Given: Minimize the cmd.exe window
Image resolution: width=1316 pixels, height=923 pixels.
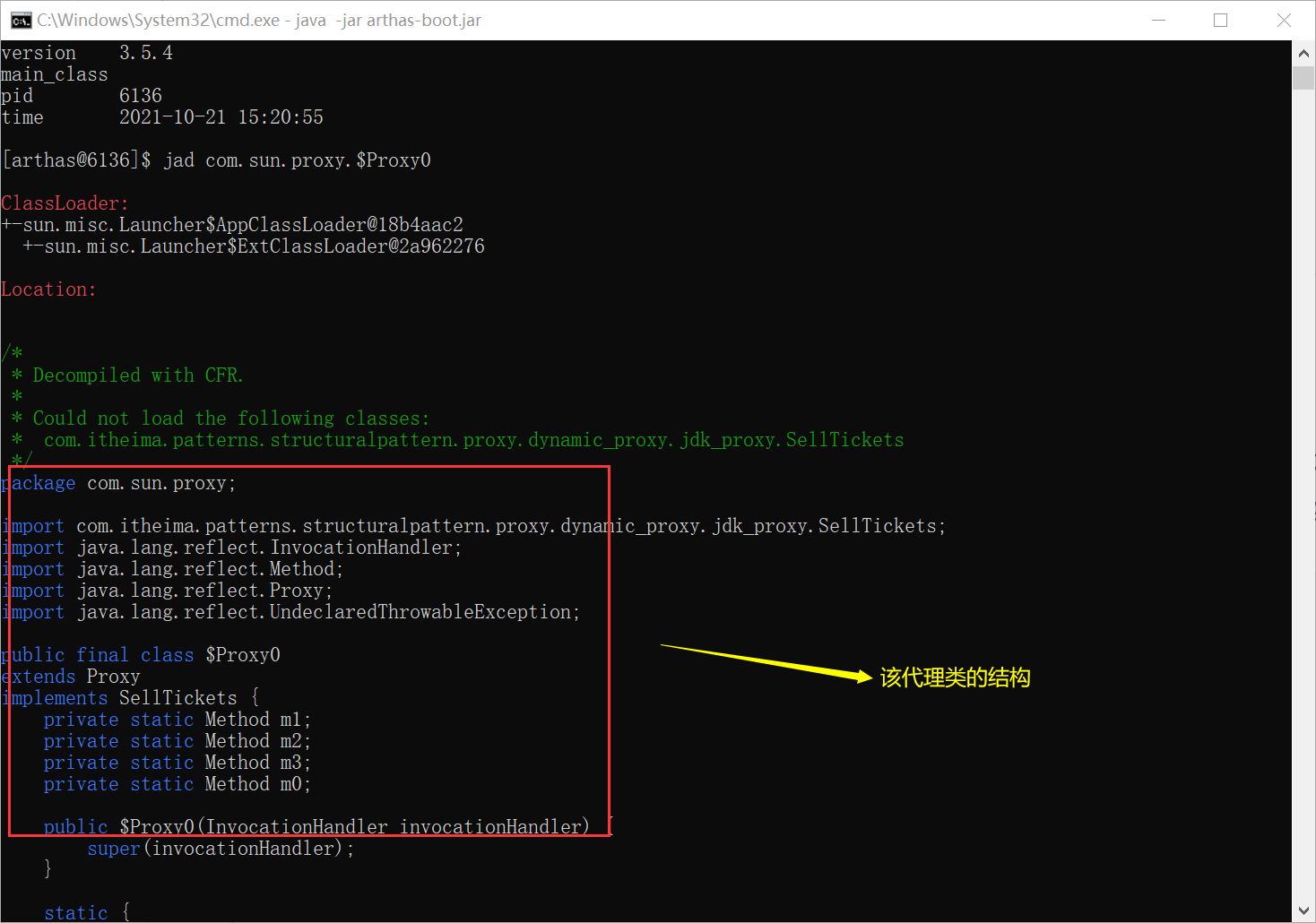Looking at the screenshot, I should 1158,20.
